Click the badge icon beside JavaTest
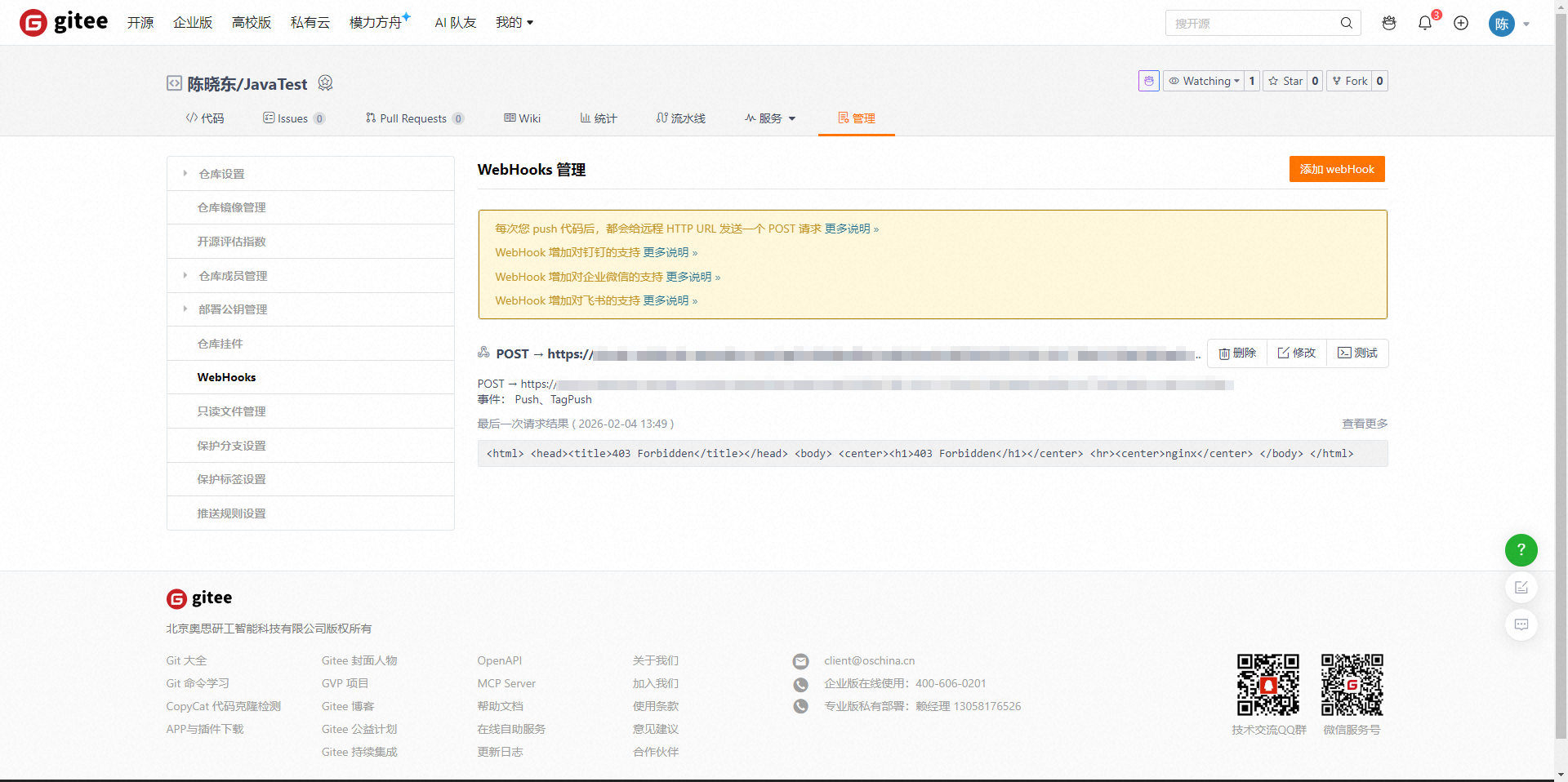Viewport: 1568px width, 782px height. 325,83
